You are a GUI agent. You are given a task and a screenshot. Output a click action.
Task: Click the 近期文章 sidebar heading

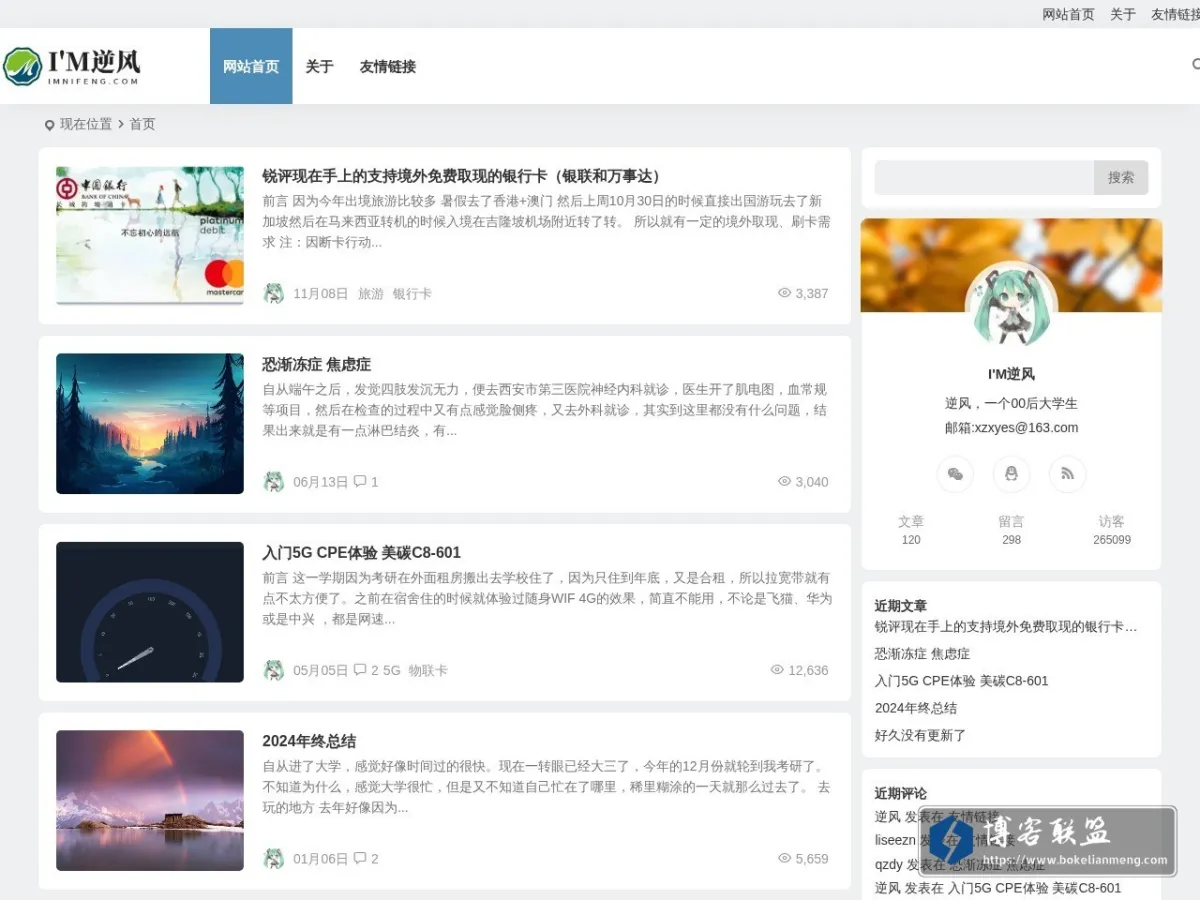click(x=901, y=606)
